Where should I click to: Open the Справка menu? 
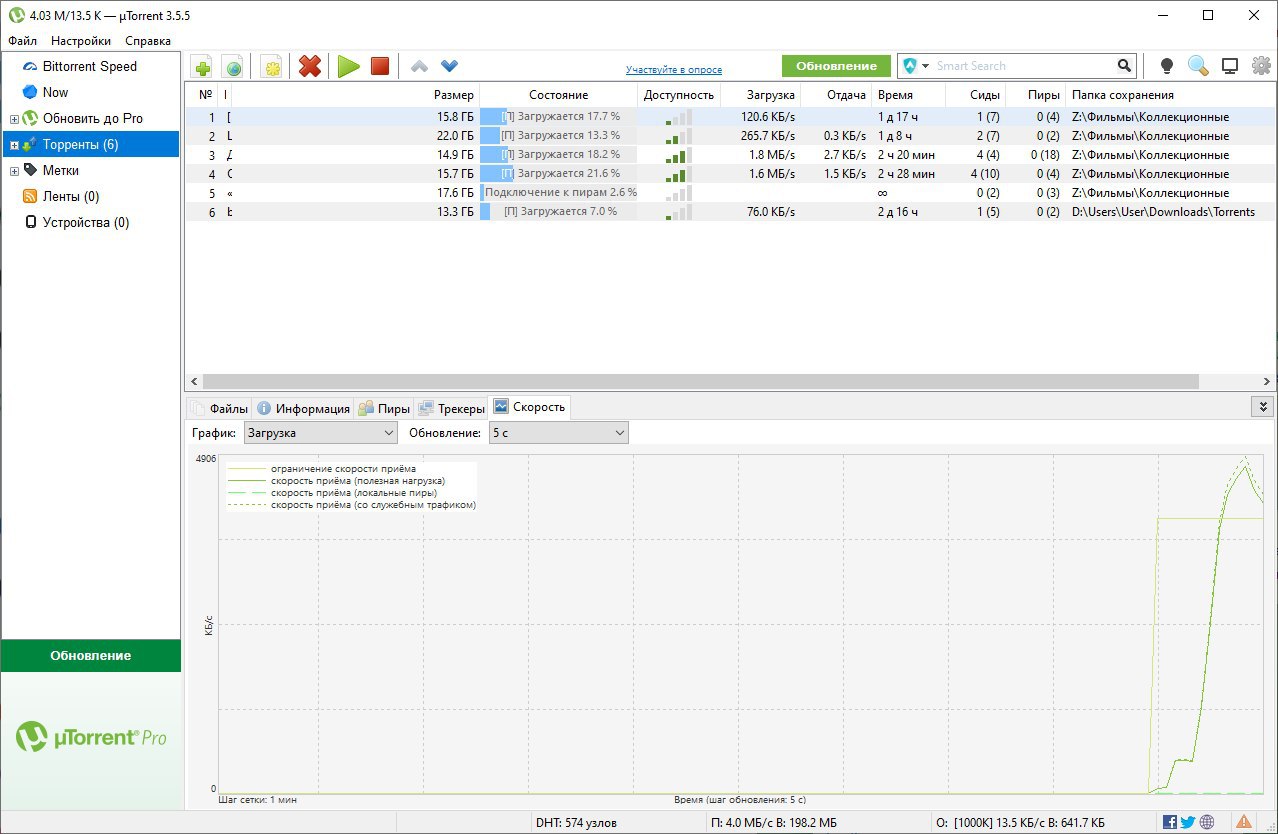(148, 41)
